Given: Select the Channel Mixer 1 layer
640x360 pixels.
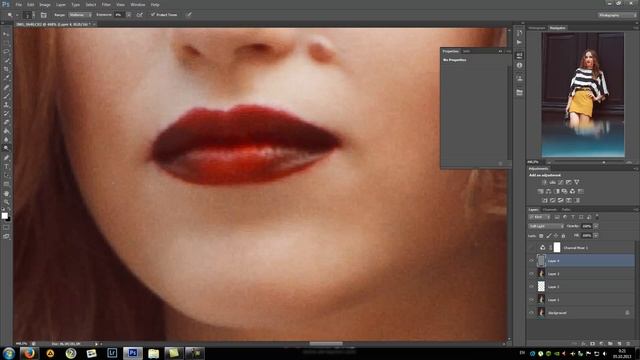Looking at the screenshot, I should [581, 248].
